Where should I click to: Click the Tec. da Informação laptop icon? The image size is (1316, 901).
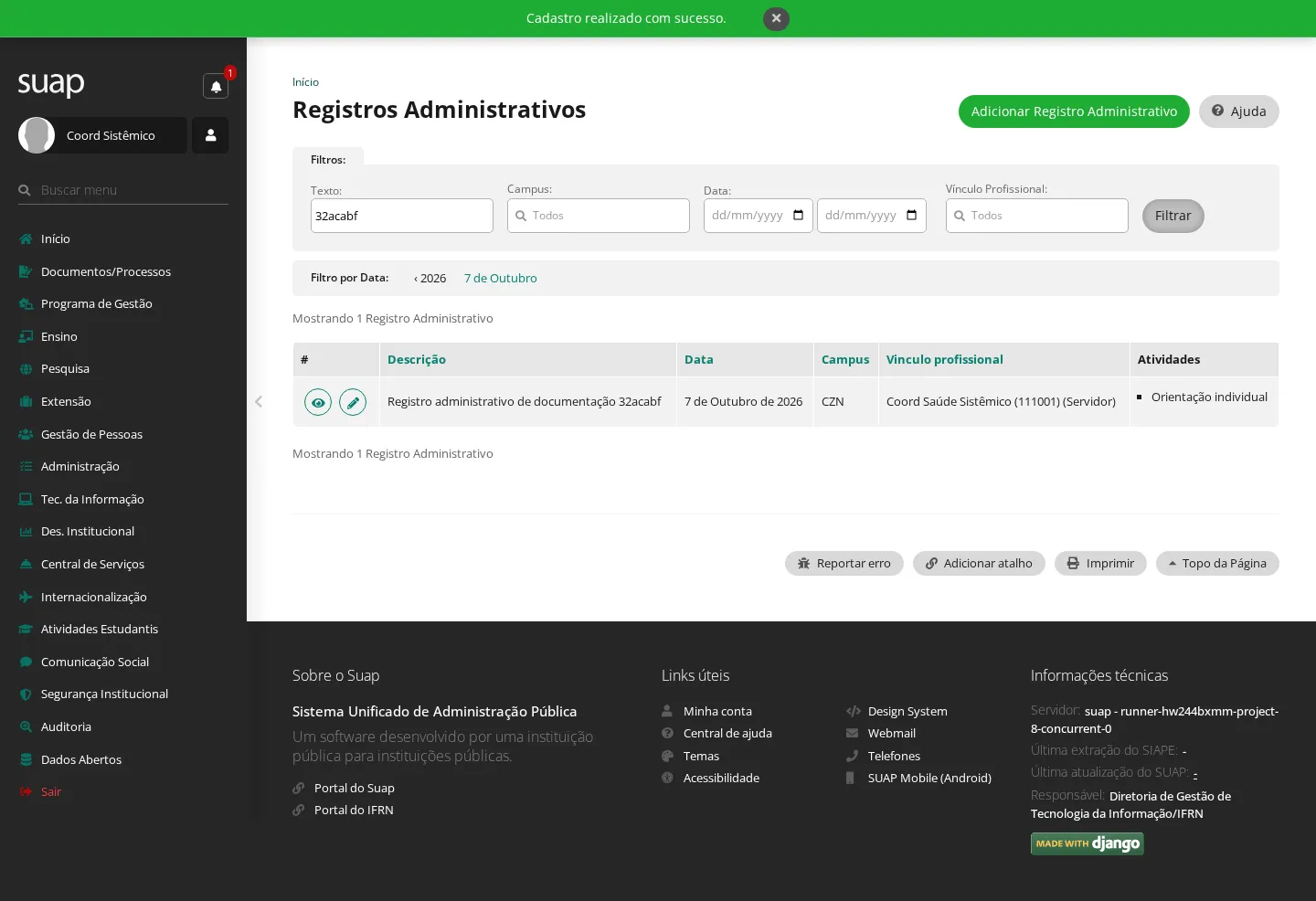pos(26,499)
